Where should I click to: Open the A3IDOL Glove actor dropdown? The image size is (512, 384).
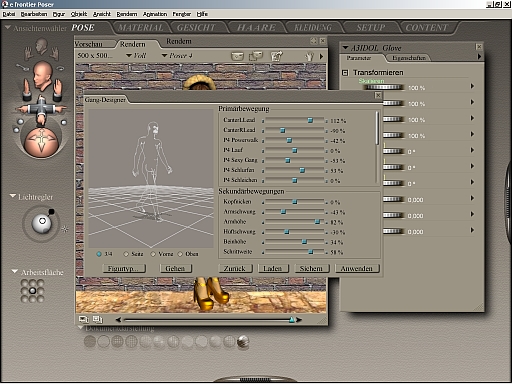tap(346, 48)
